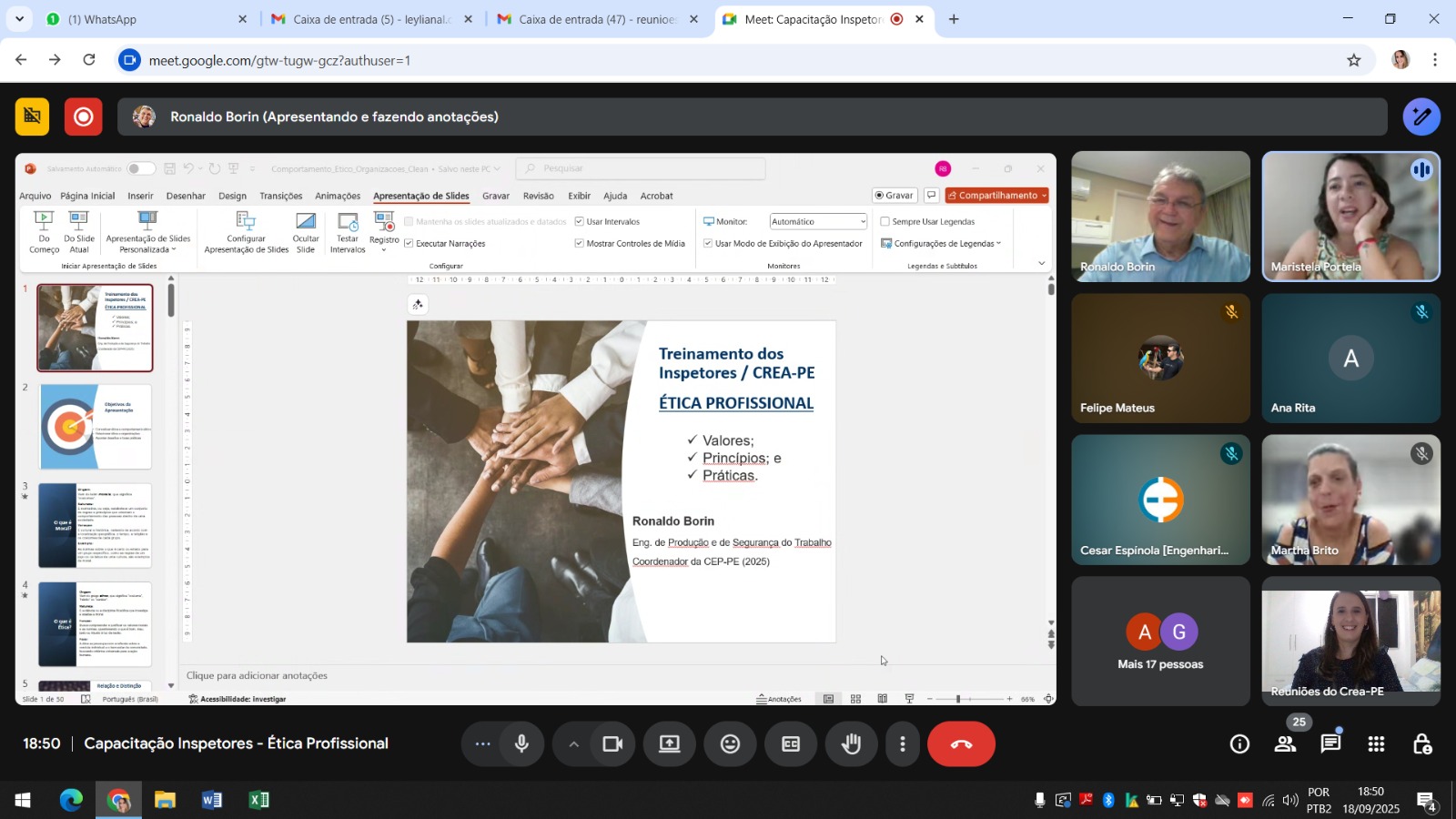Expand the chevron beside the camera button
The height and width of the screenshot is (819, 1456).
(573, 744)
